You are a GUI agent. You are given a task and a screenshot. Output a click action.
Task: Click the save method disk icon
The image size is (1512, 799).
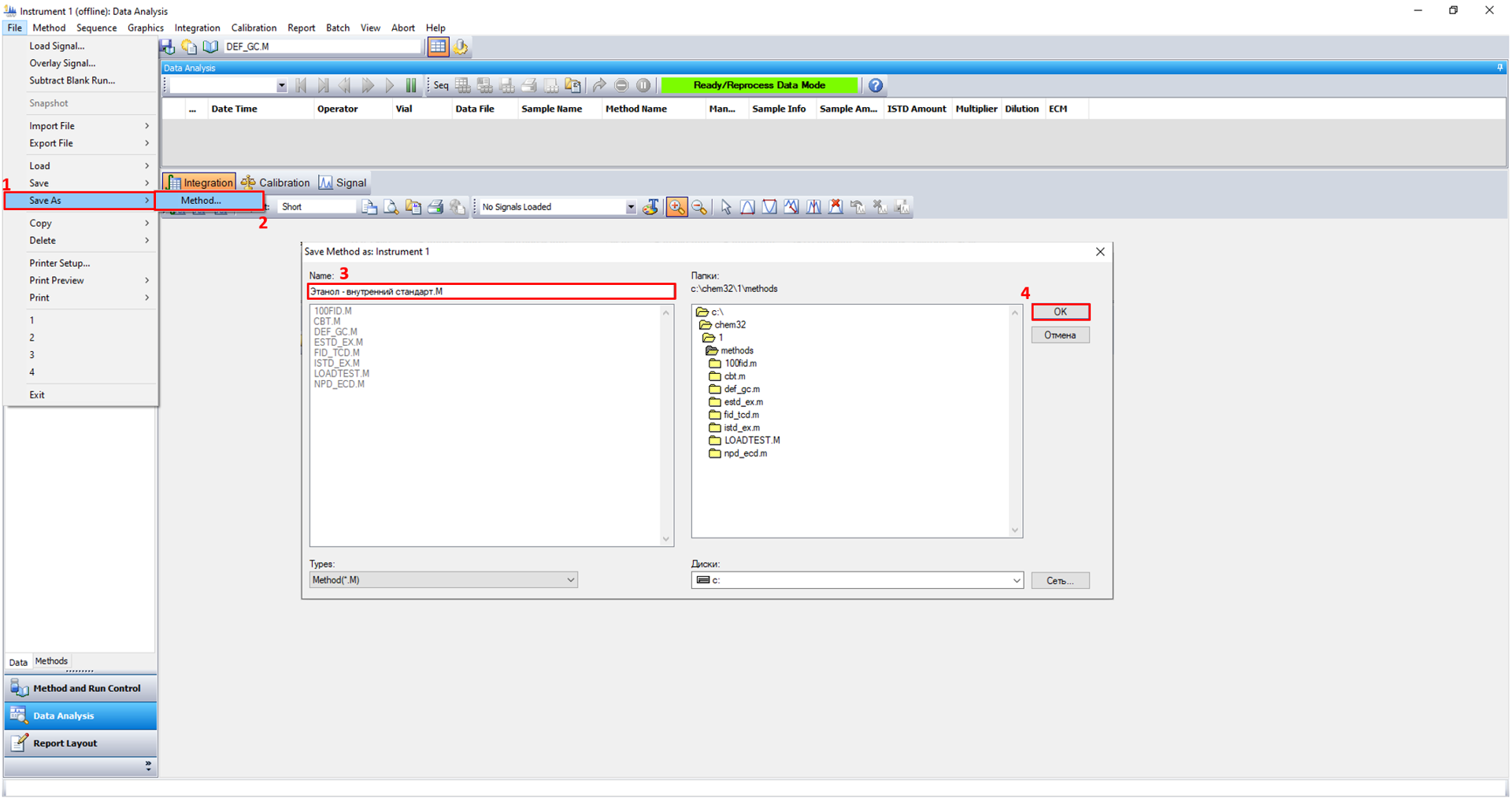[167, 47]
